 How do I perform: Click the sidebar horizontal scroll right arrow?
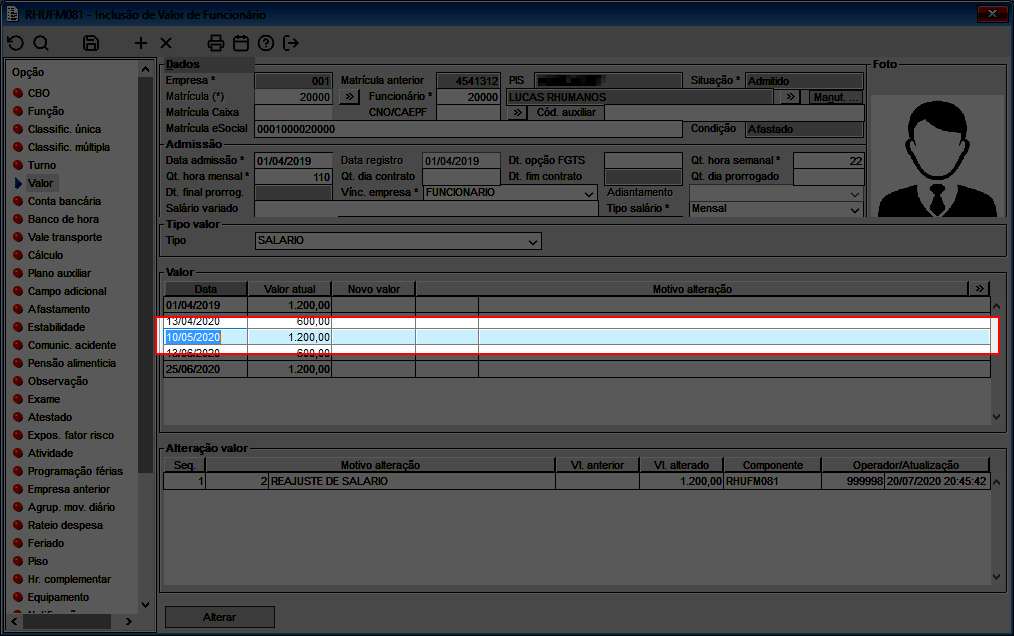[129, 621]
